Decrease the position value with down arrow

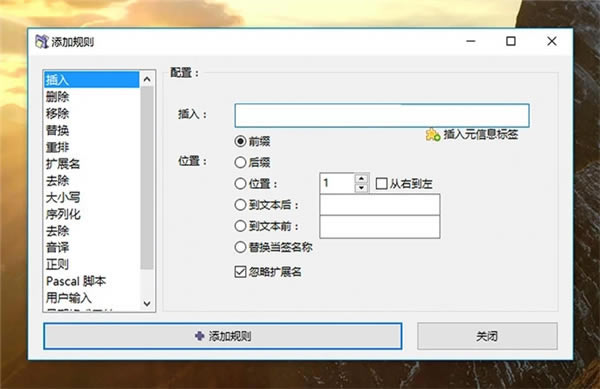[x=361, y=188]
